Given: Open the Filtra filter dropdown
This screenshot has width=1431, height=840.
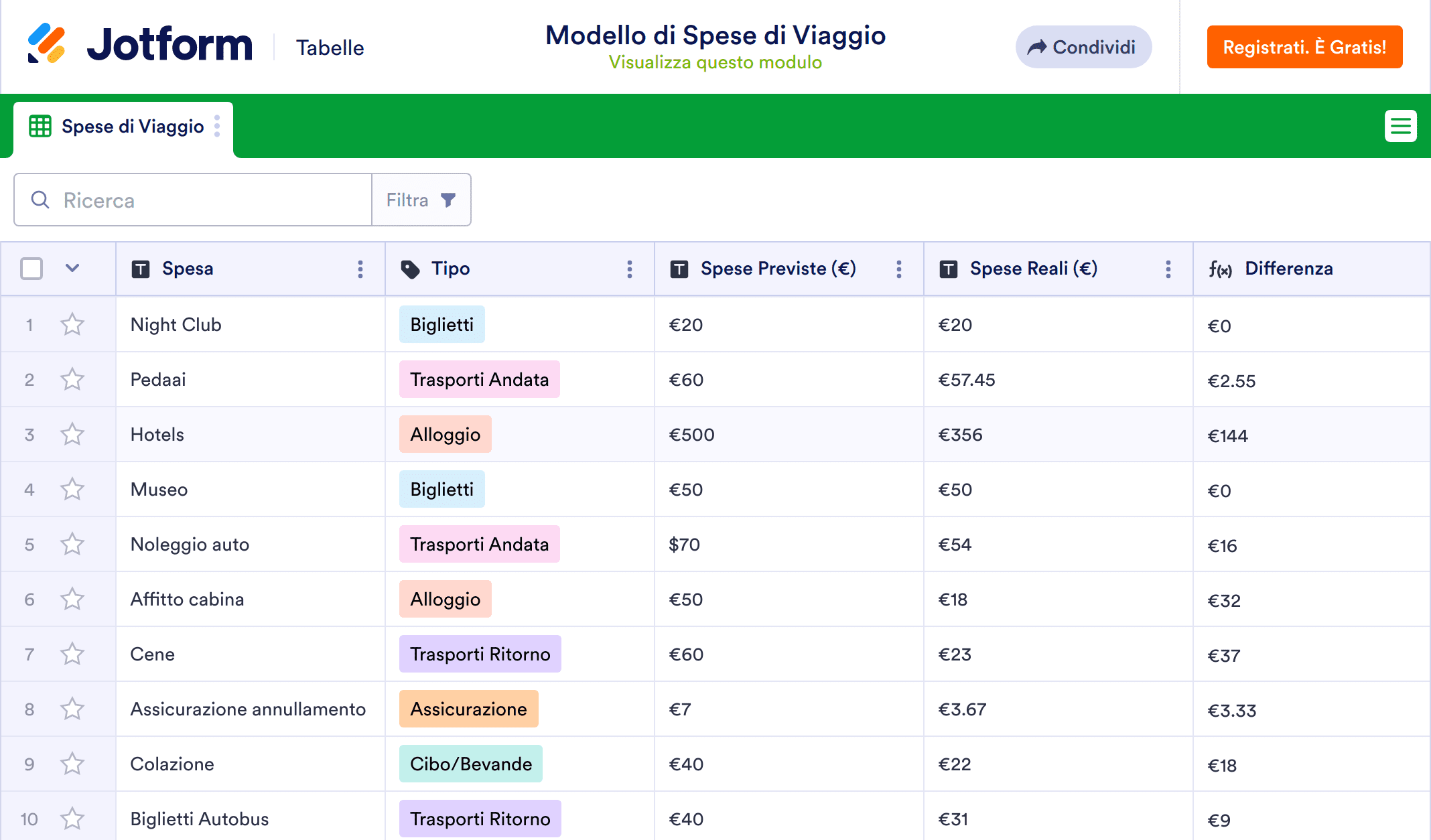Looking at the screenshot, I should (x=421, y=200).
